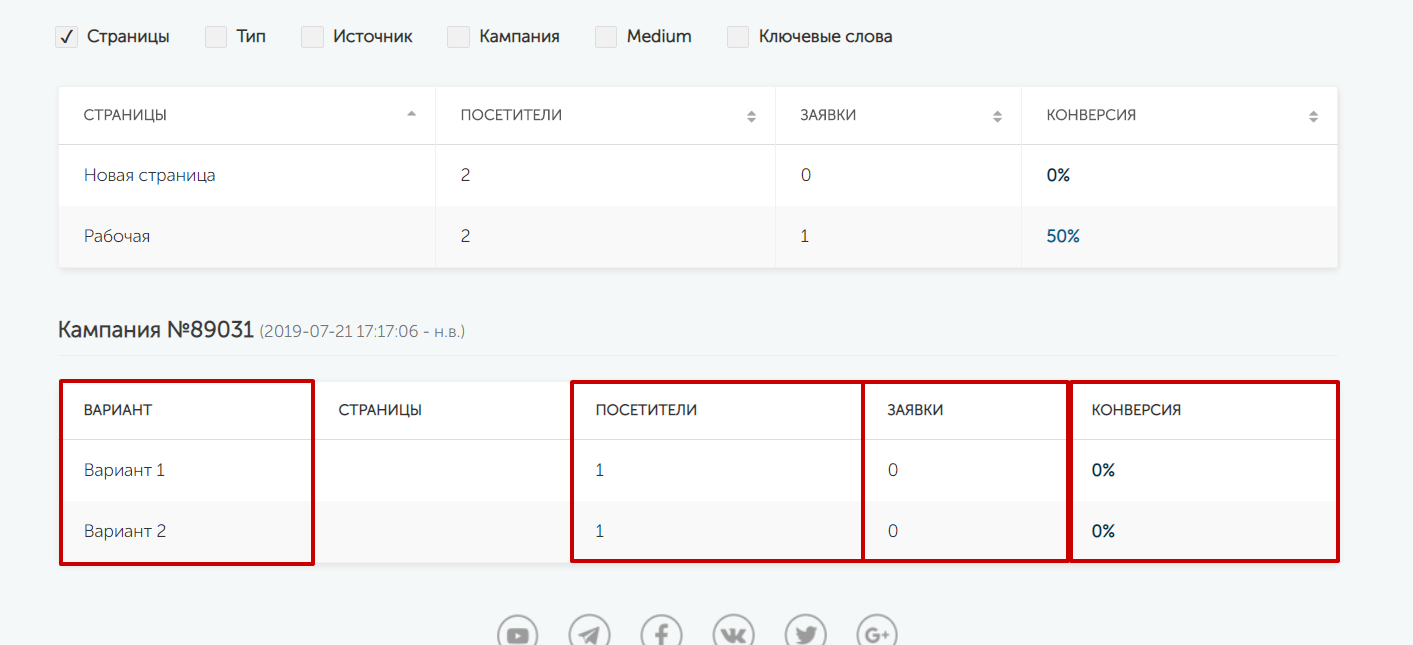Click sort arrows in top Заявки header
Viewport: 1413px width, 645px height.
click(997, 116)
